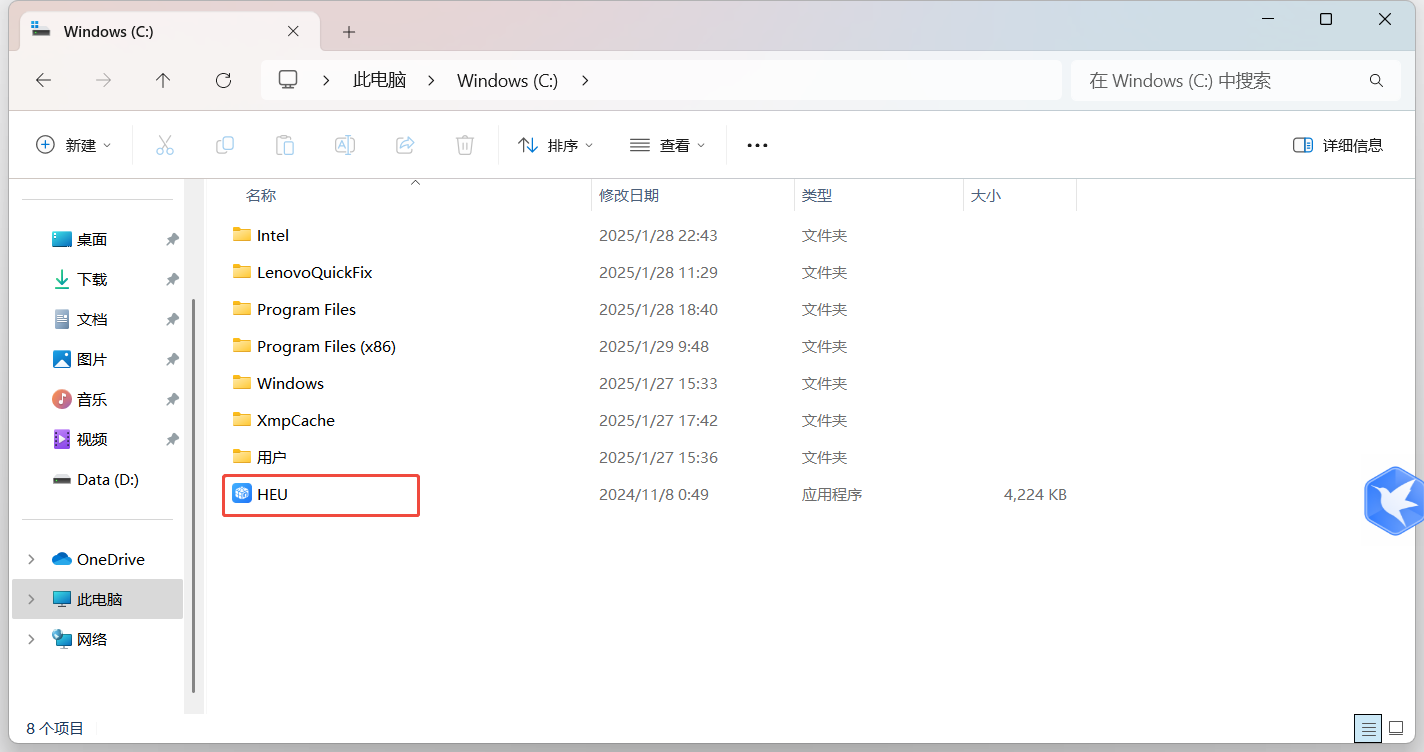Click the Delete trash can icon
Viewport: 1424px width, 752px height.
pyautogui.click(x=465, y=145)
